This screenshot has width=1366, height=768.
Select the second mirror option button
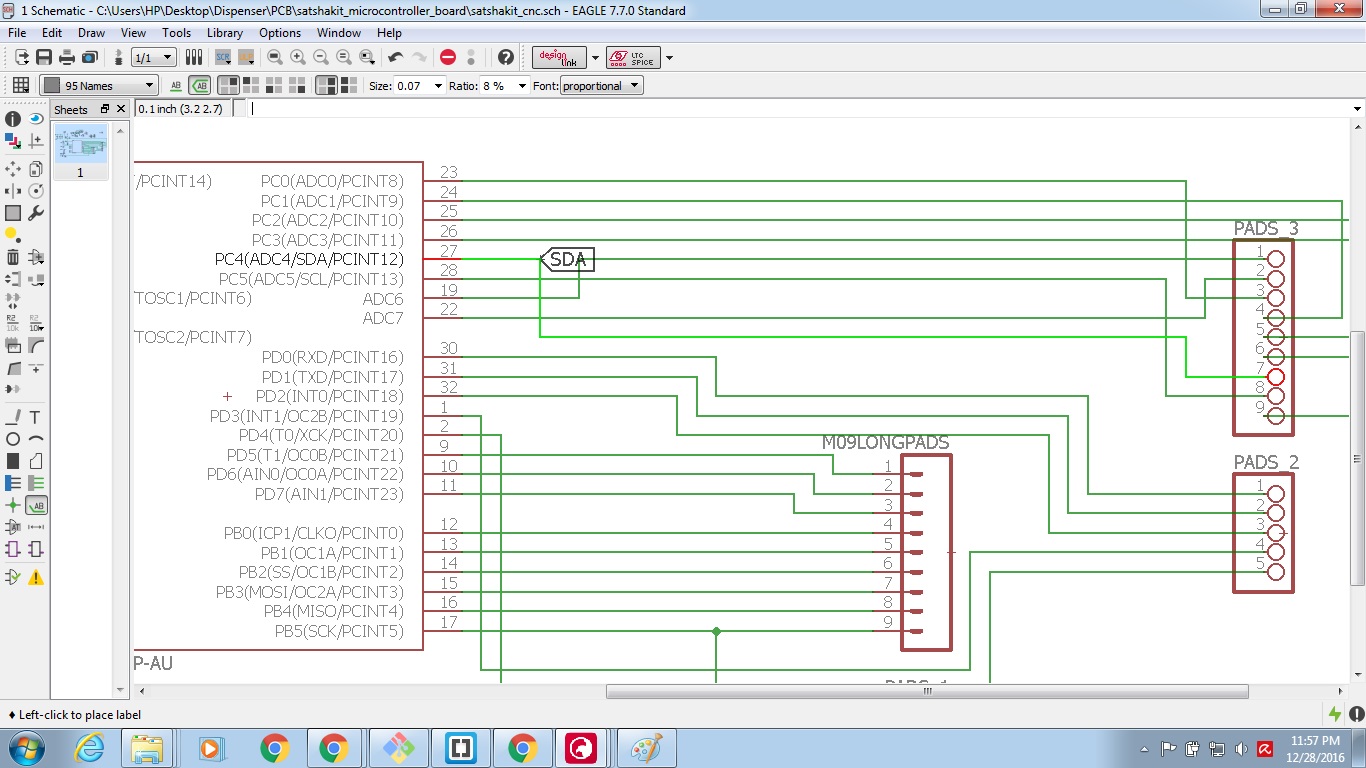click(348, 86)
